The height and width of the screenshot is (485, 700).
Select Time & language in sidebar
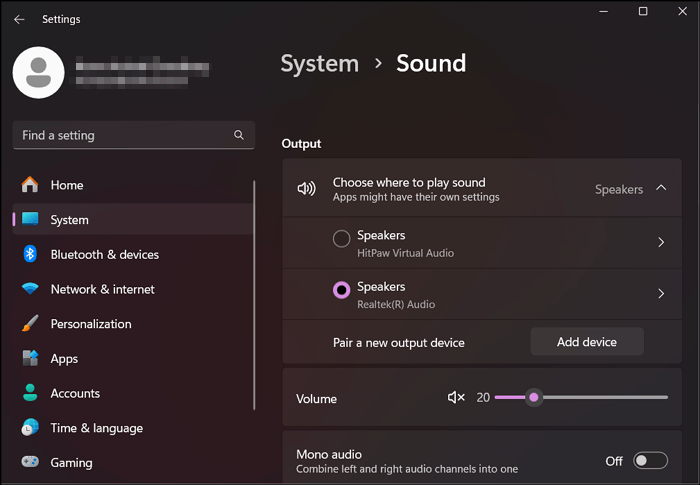point(96,428)
